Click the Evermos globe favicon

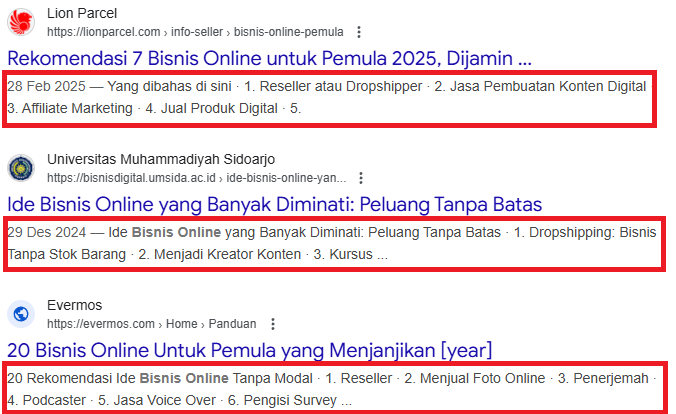click(21, 314)
